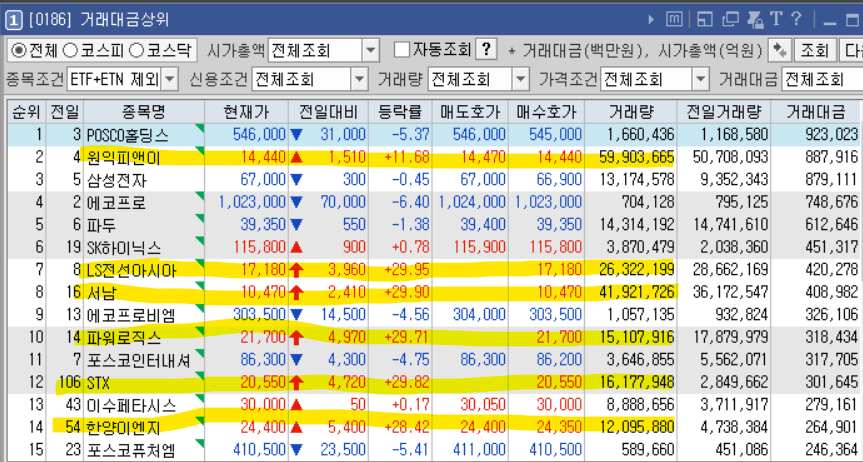Click the 조회 search button
The width and height of the screenshot is (863, 462).
point(814,51)
